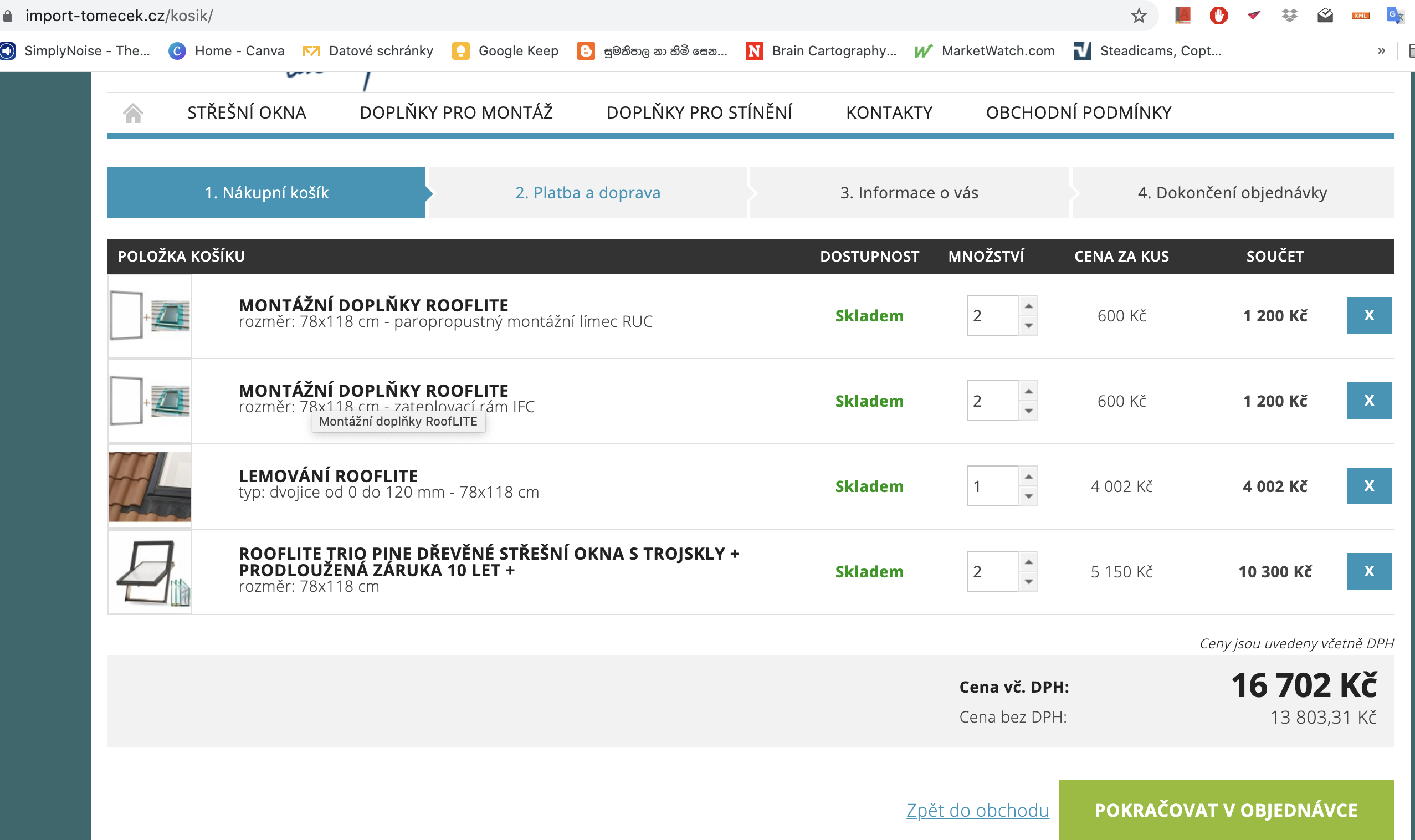Click Zpět do obchodu link
This screenshot has height=840, width=1415.
click(977, 810)
